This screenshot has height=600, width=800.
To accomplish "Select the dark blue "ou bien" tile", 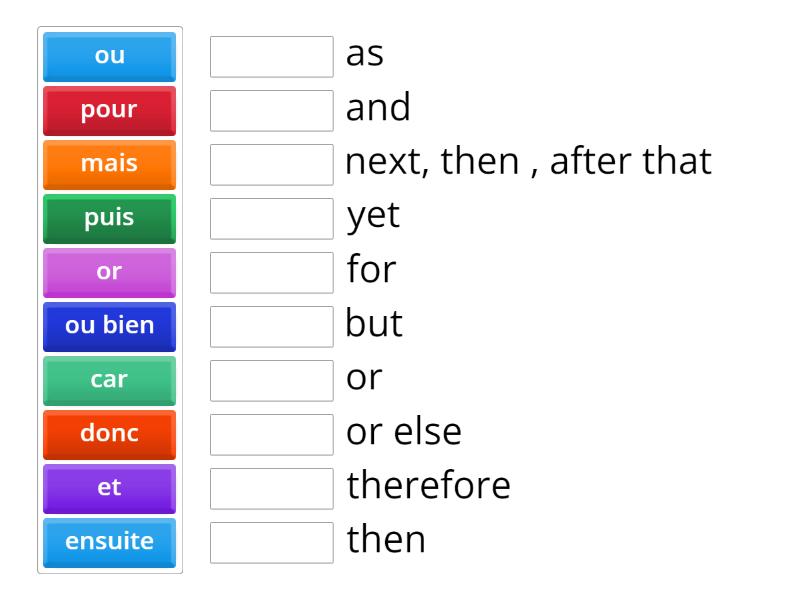I will 108,326.
